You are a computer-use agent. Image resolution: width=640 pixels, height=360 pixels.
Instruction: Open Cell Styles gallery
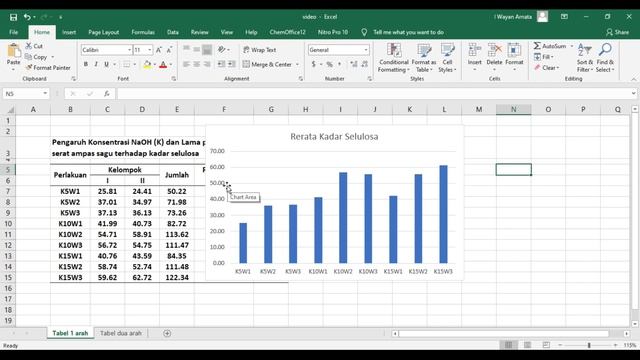[x=447, y=58]
